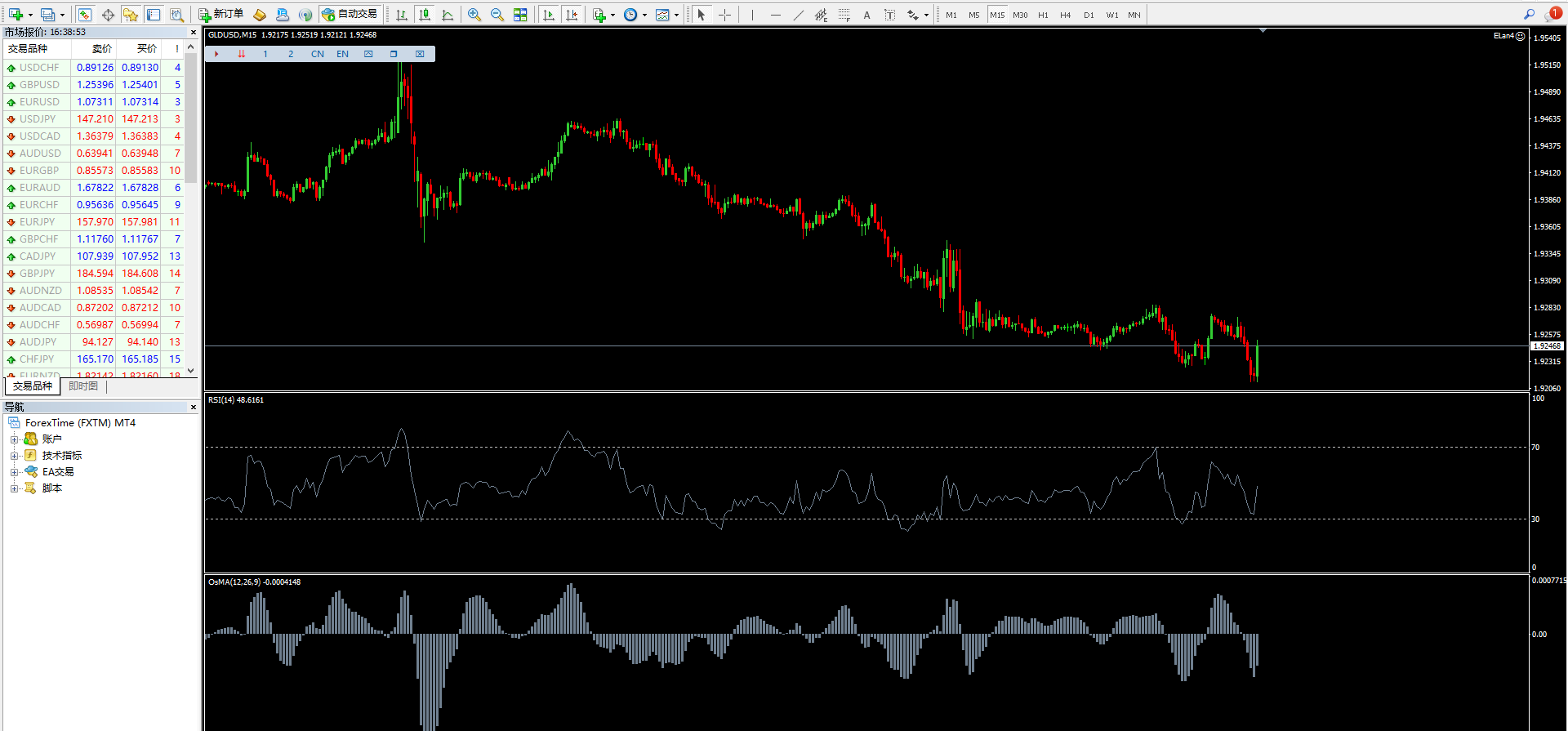
Task: Select the vertical line drawing tool
Action: (752, 15)
